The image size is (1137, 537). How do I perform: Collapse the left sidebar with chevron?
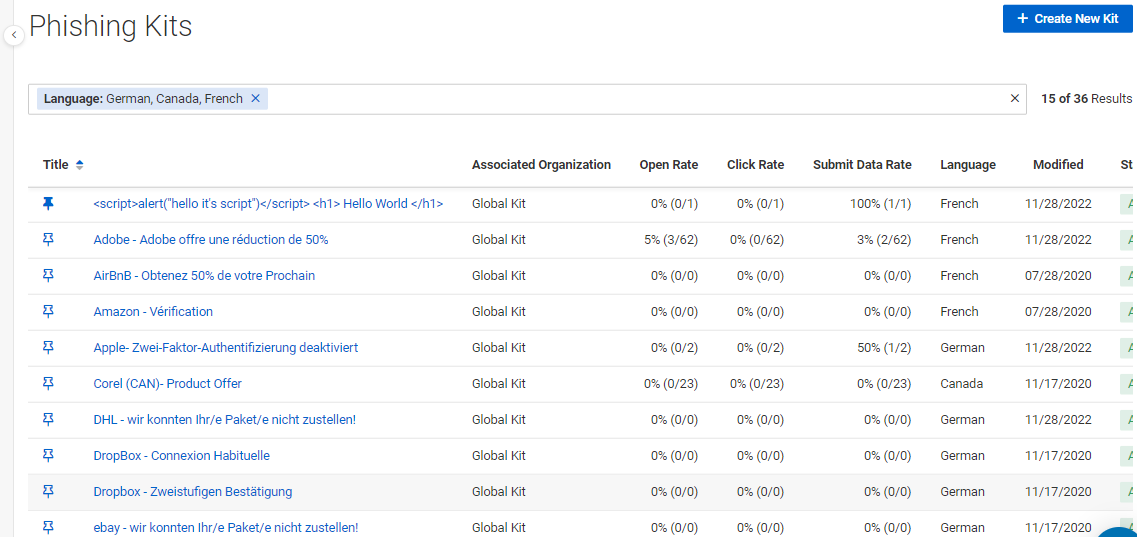(14, 35)
